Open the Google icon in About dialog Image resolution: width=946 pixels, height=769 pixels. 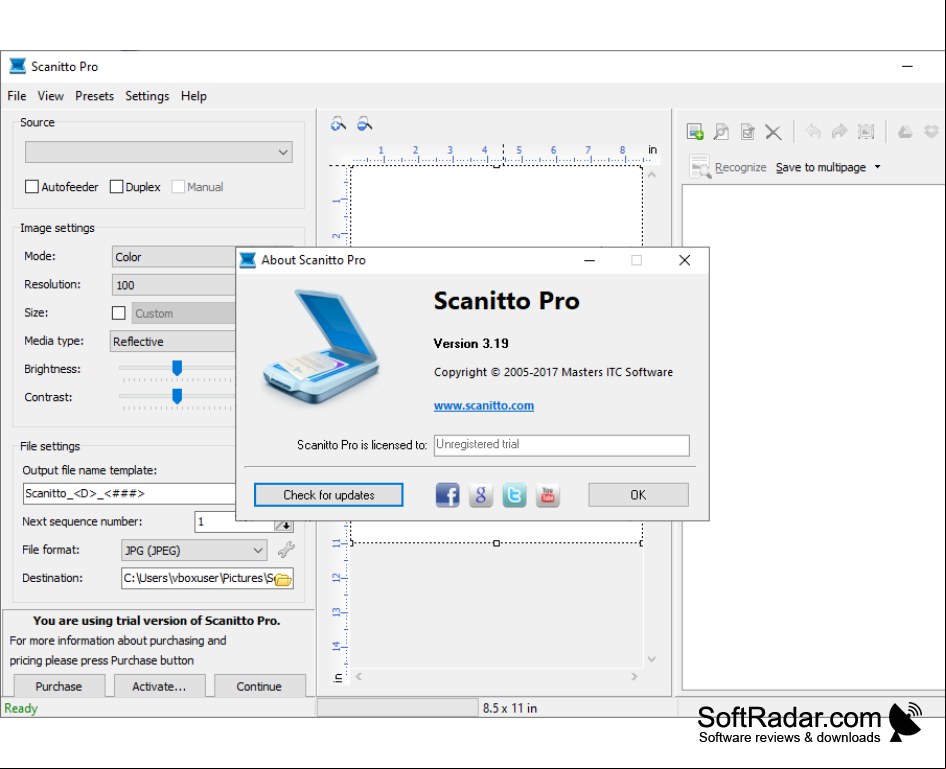481,495
